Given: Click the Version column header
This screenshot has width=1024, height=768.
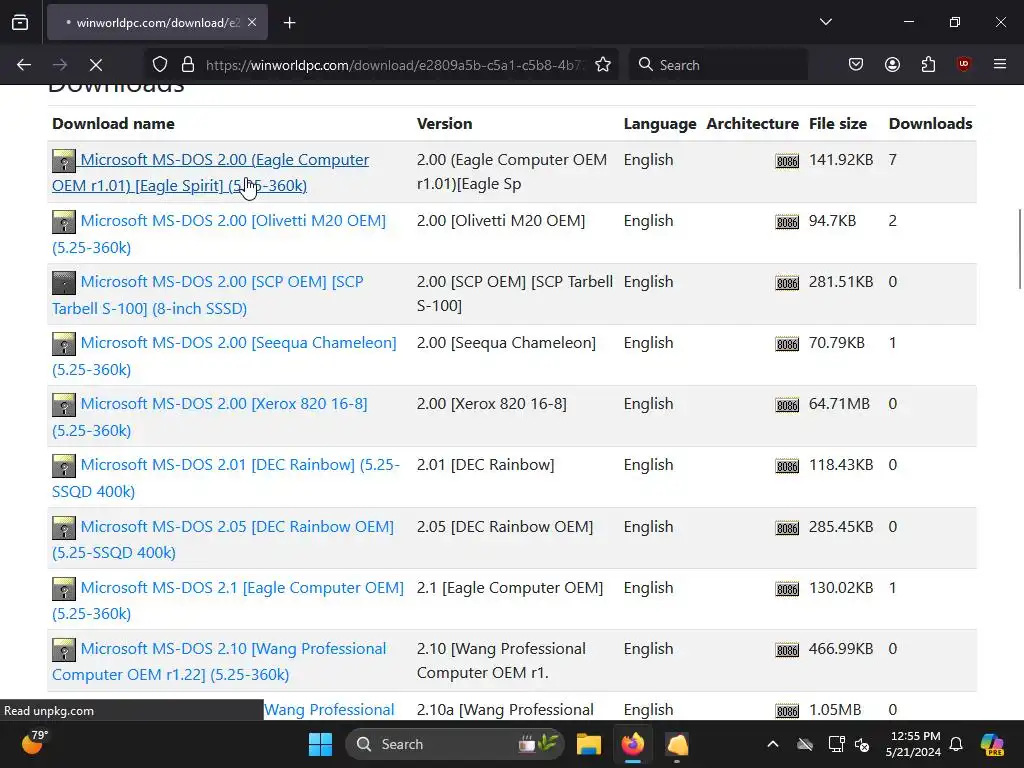Looking at the screenshot, I should (x=444, y=123).
